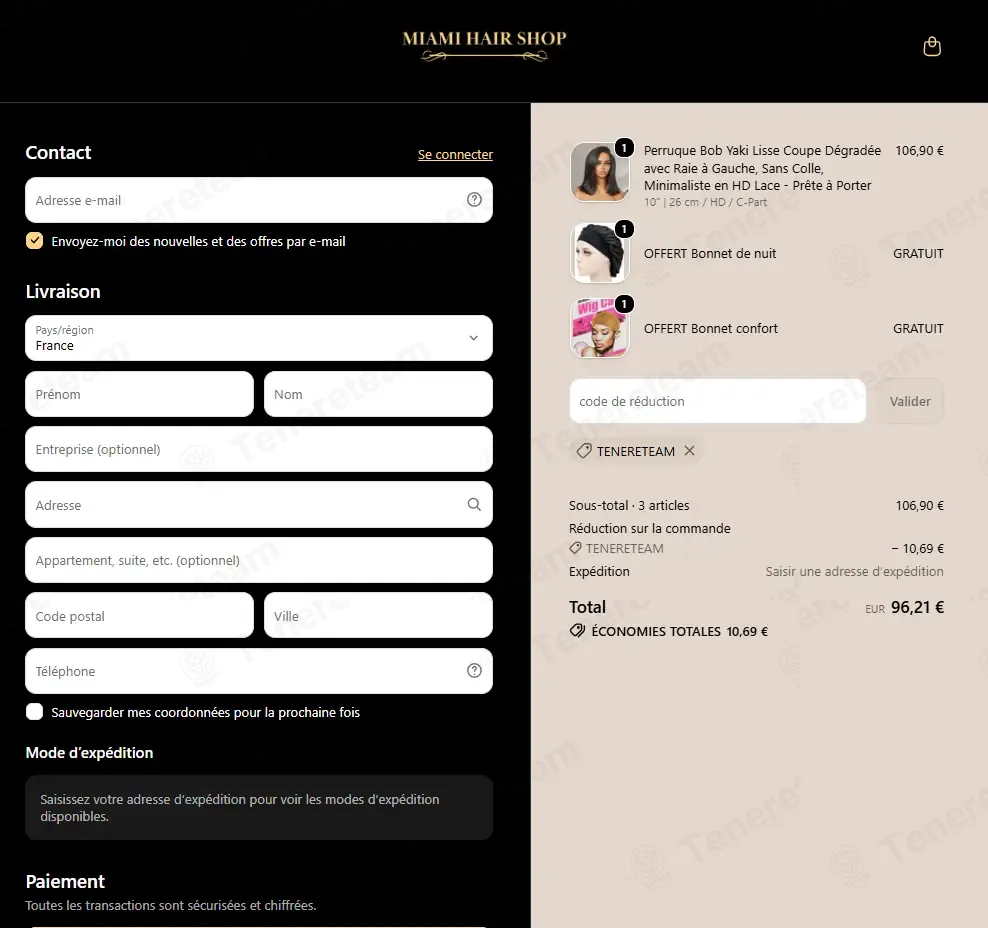This screenshot has height=928, width=988.
Task: Click the email field help question-mark icon
Action: (474, 200)
